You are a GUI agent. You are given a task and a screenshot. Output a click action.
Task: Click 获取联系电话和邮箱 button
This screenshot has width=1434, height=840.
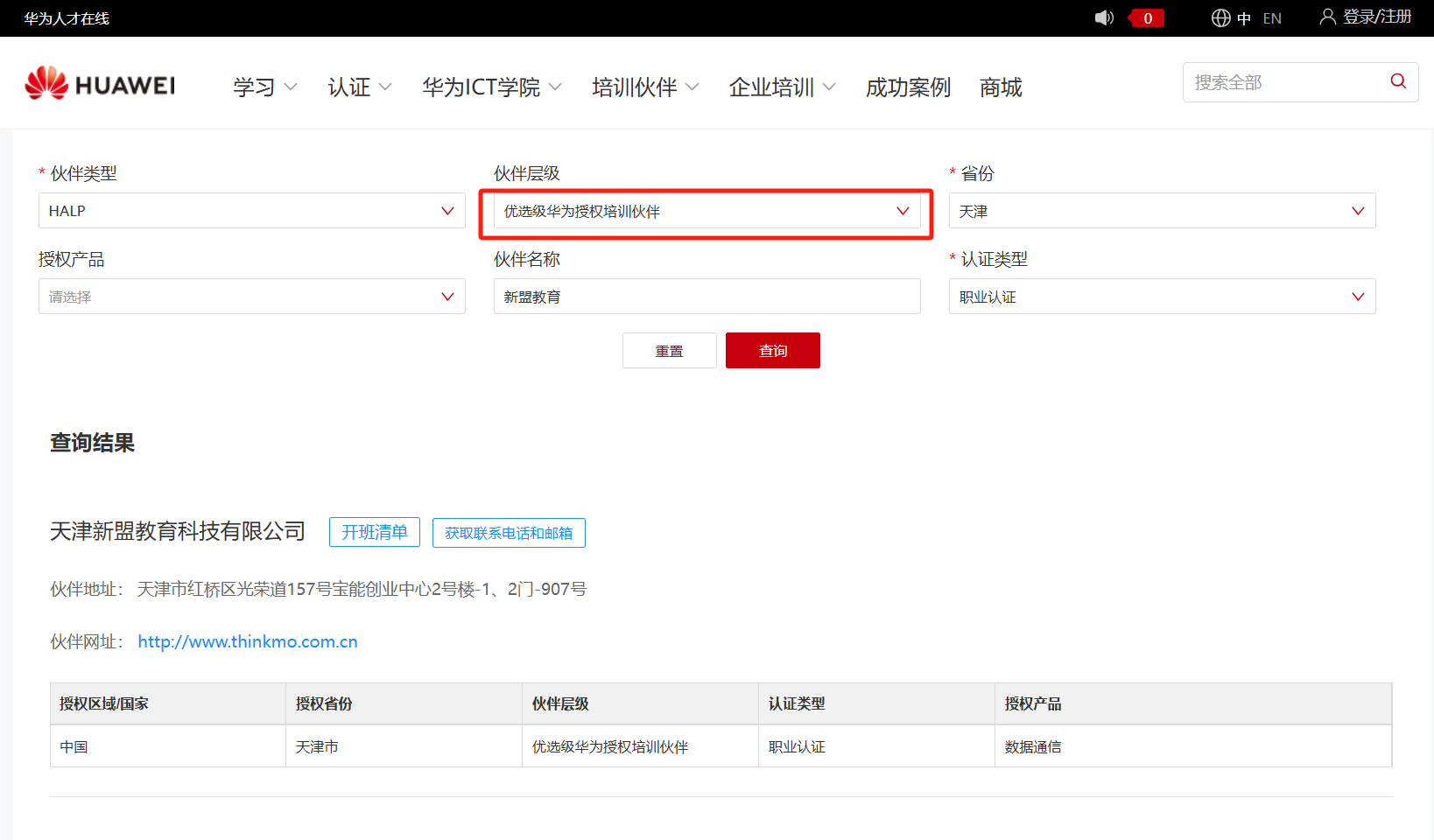pyautogui.click(x=509, y=533)
